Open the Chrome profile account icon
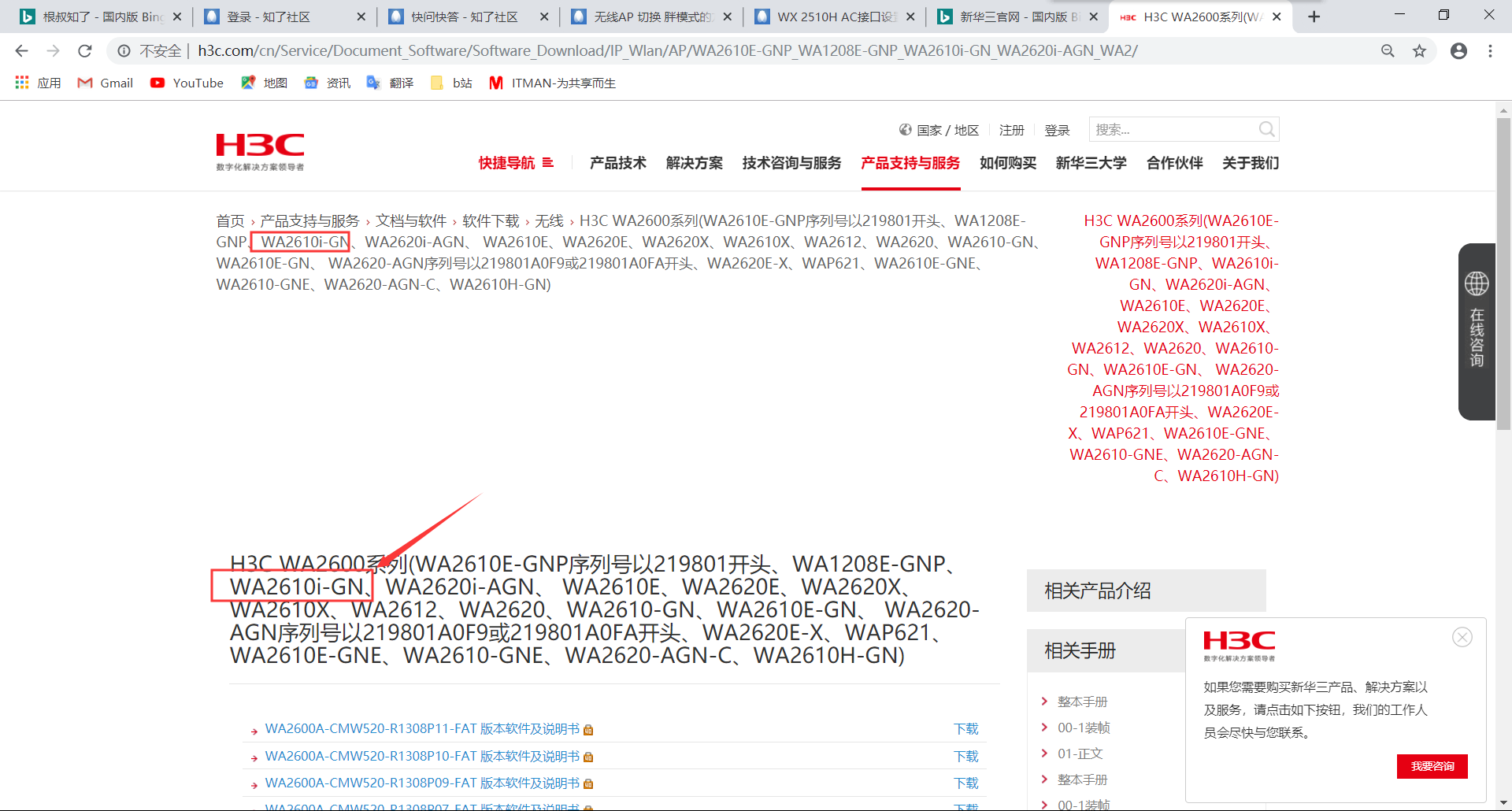Viewport: 1512px width, 811px height. [x=1458, y=51]
